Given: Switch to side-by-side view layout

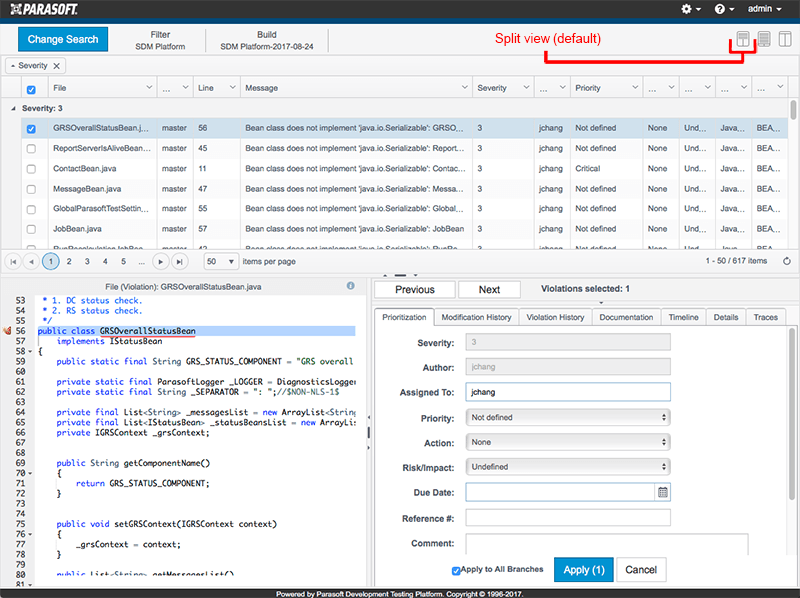Looking at the screenshot, I should (x=785, y=39).
